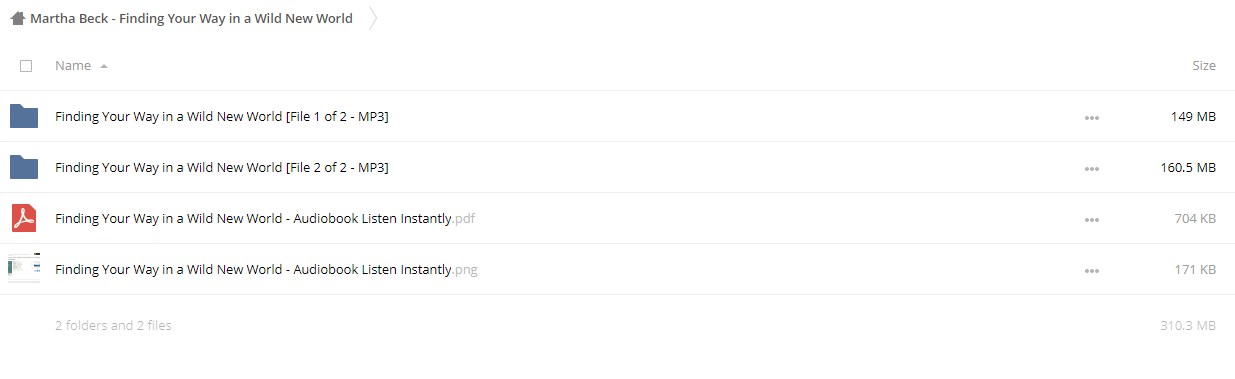
Task: Open Finding Your Way [File 2 of 2 - MP3]
Action: coord(222,167)
